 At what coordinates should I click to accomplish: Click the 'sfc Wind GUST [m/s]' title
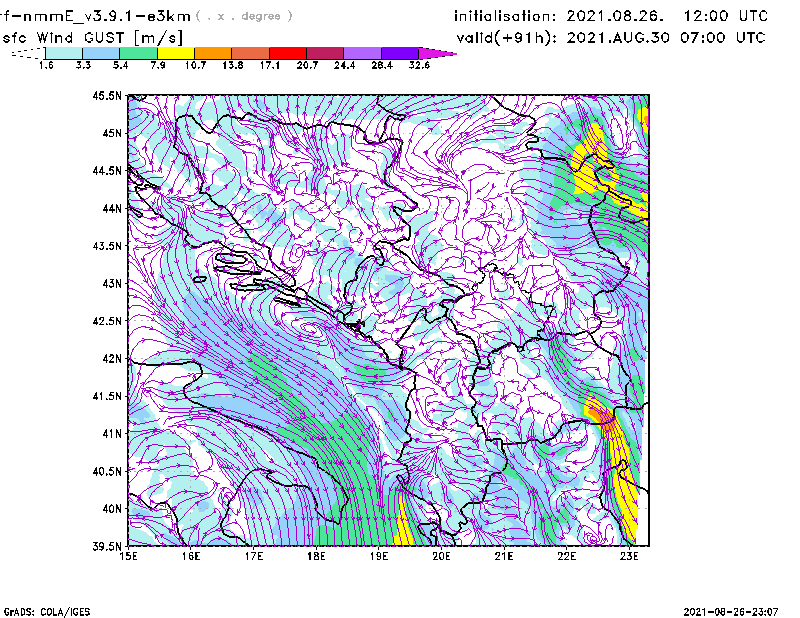[x=92, y=38]
